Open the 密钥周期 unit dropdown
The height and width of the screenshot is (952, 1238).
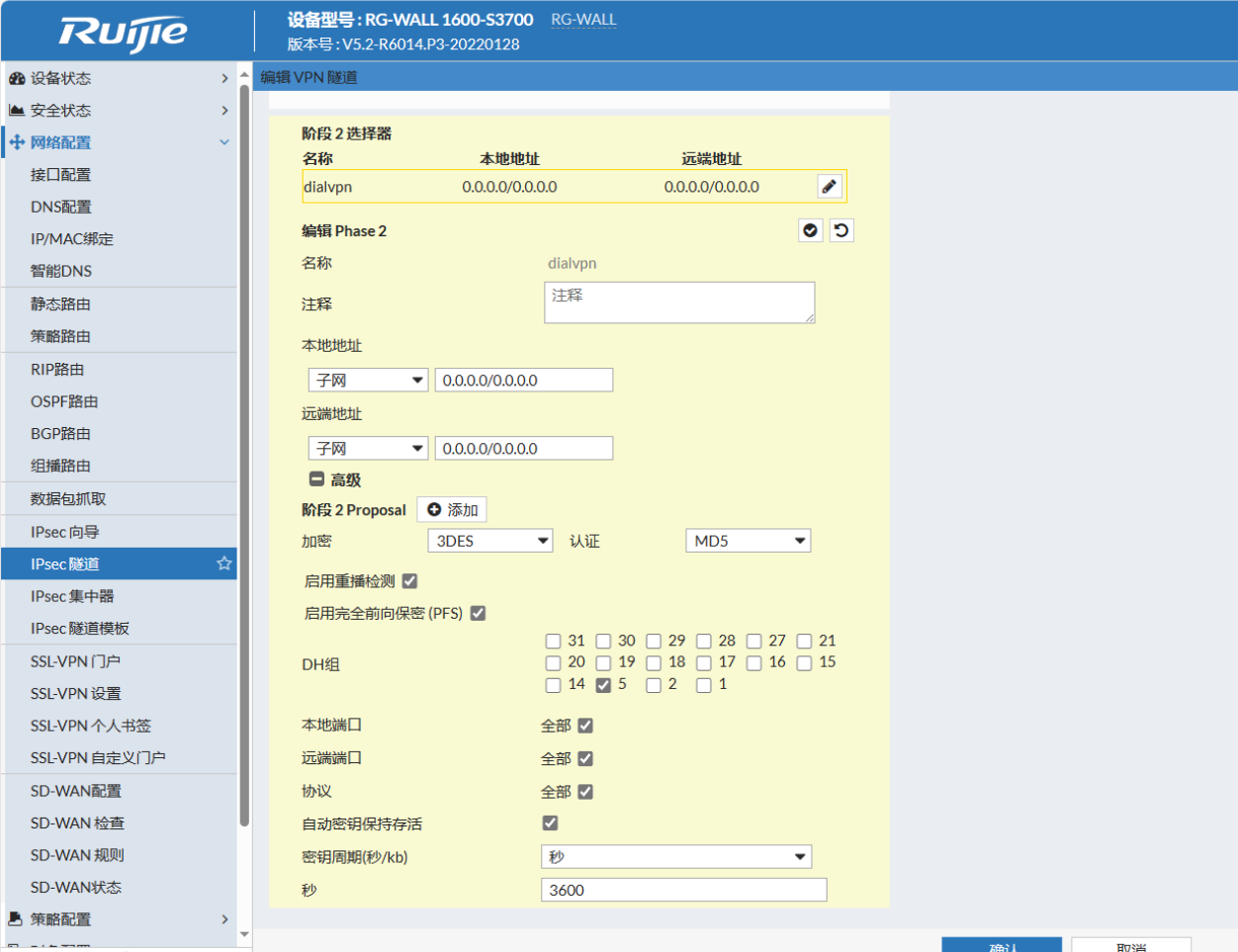coord(676,857)
